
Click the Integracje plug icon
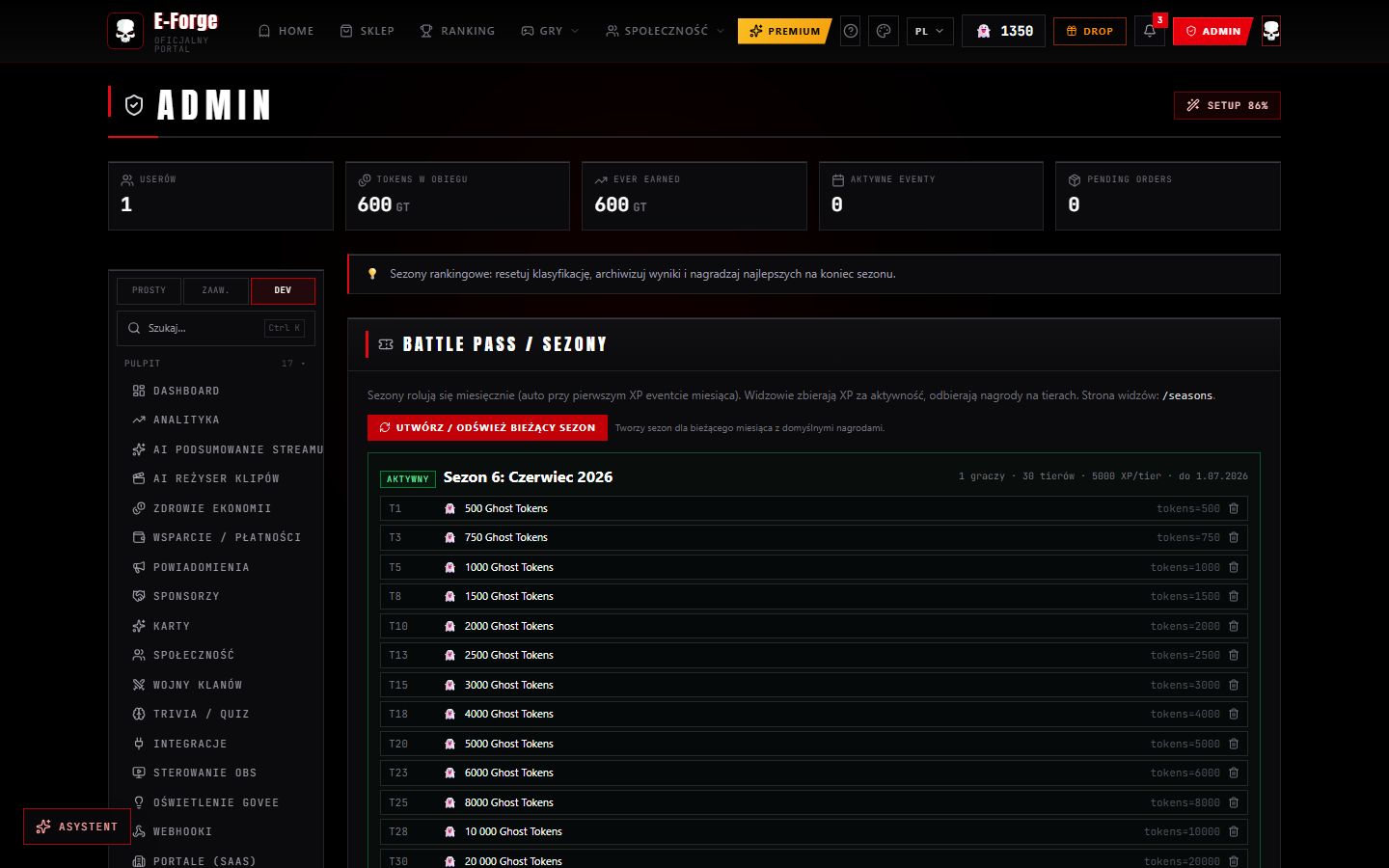click(x=139, y=744)
